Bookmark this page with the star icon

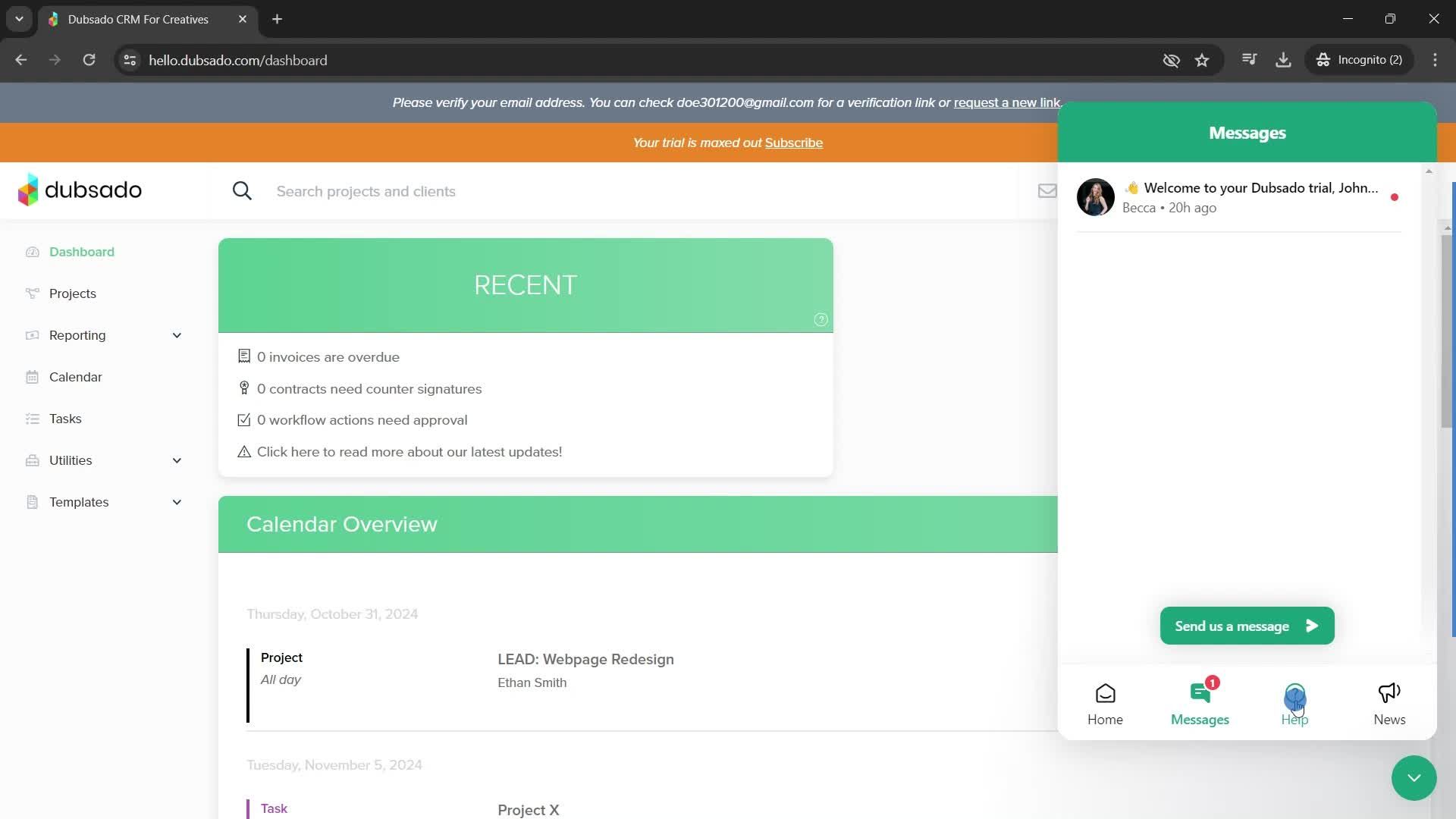[1202, 60]
